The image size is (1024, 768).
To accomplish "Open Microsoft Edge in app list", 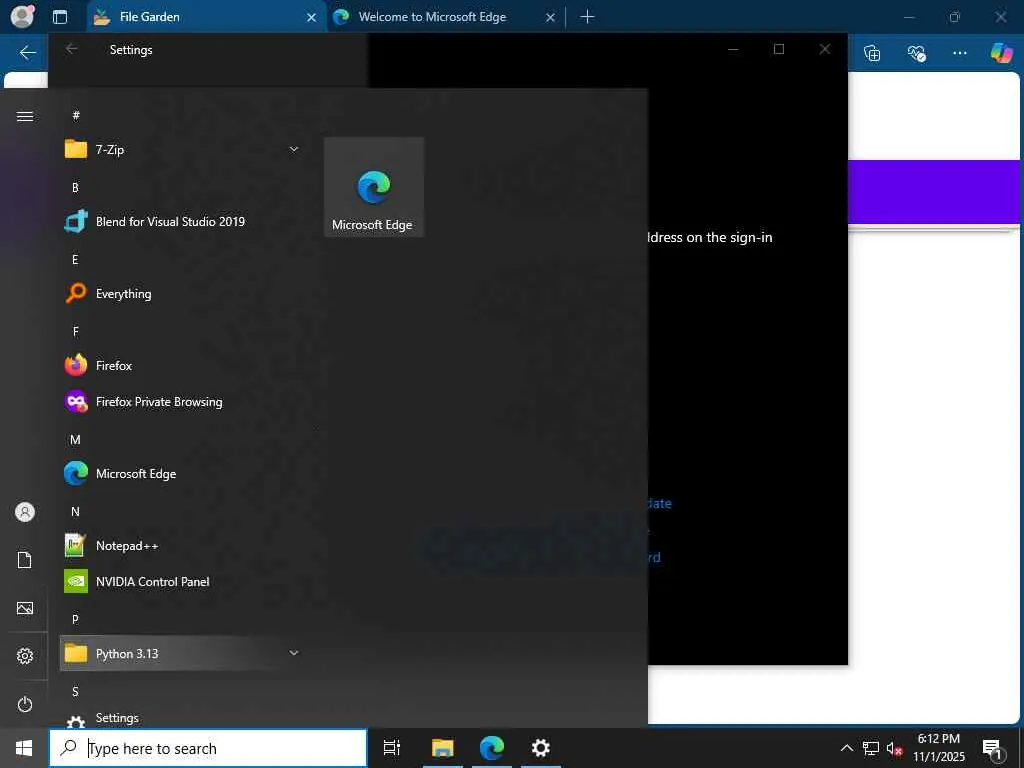I will 183,473.
